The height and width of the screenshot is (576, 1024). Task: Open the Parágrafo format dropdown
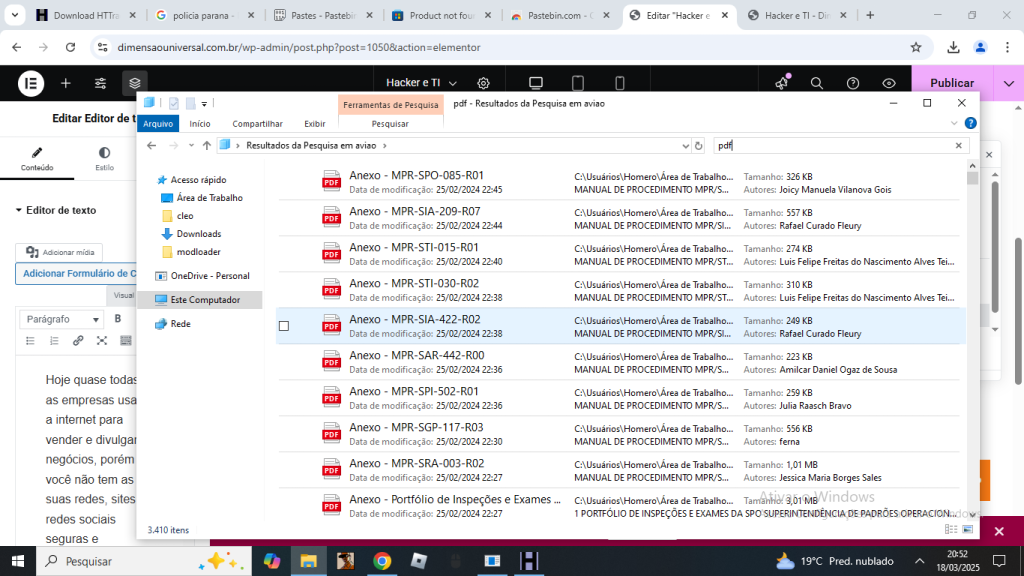pyautogui.click(x=62, y=319)
